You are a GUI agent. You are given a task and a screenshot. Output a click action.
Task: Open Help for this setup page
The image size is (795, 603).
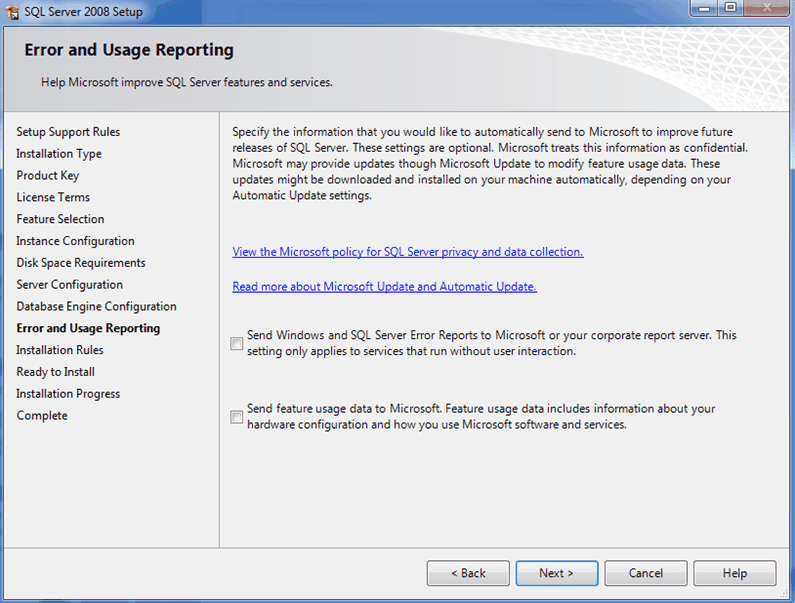tap(735, 573)
